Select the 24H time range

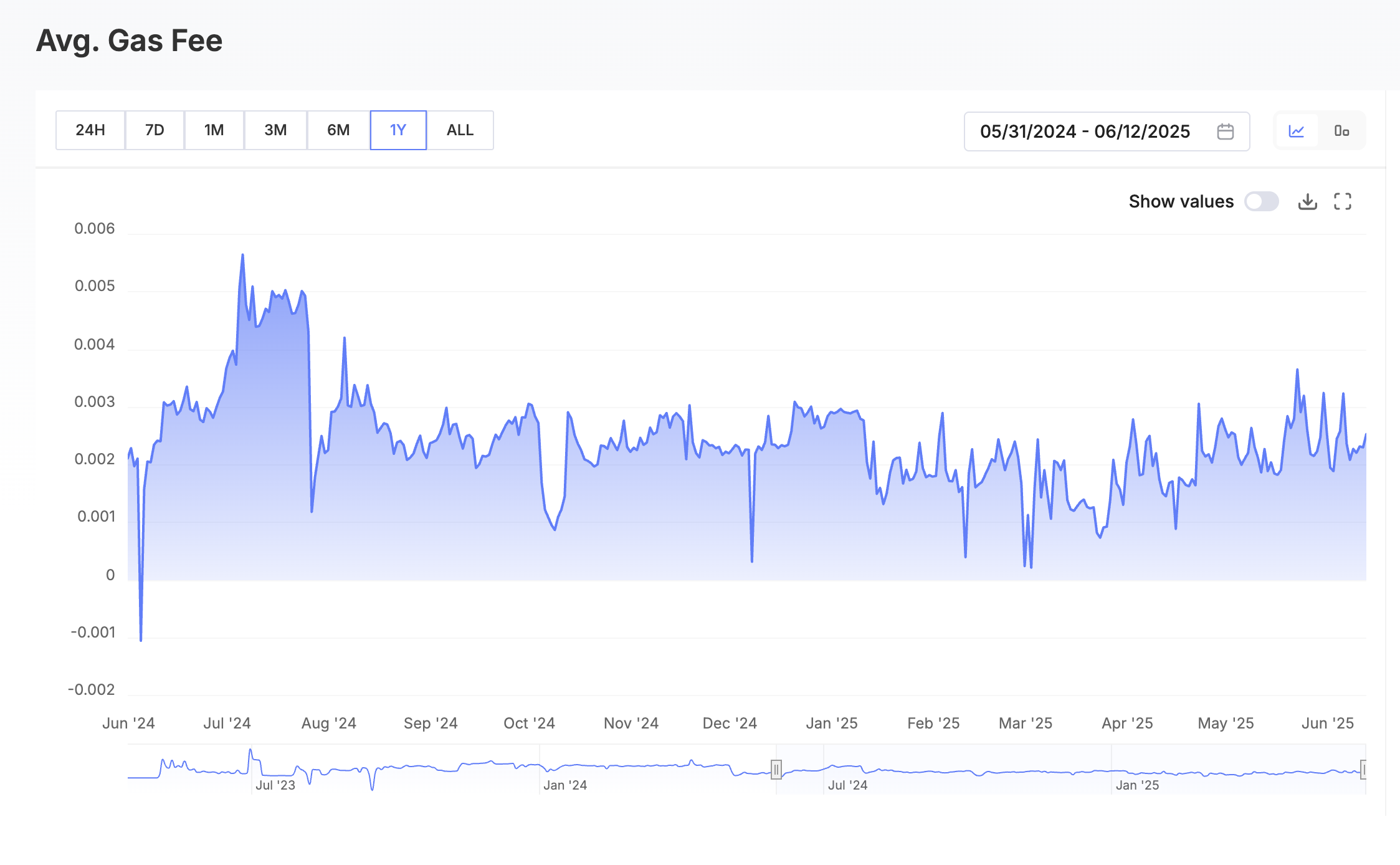(x=90, y=130)
